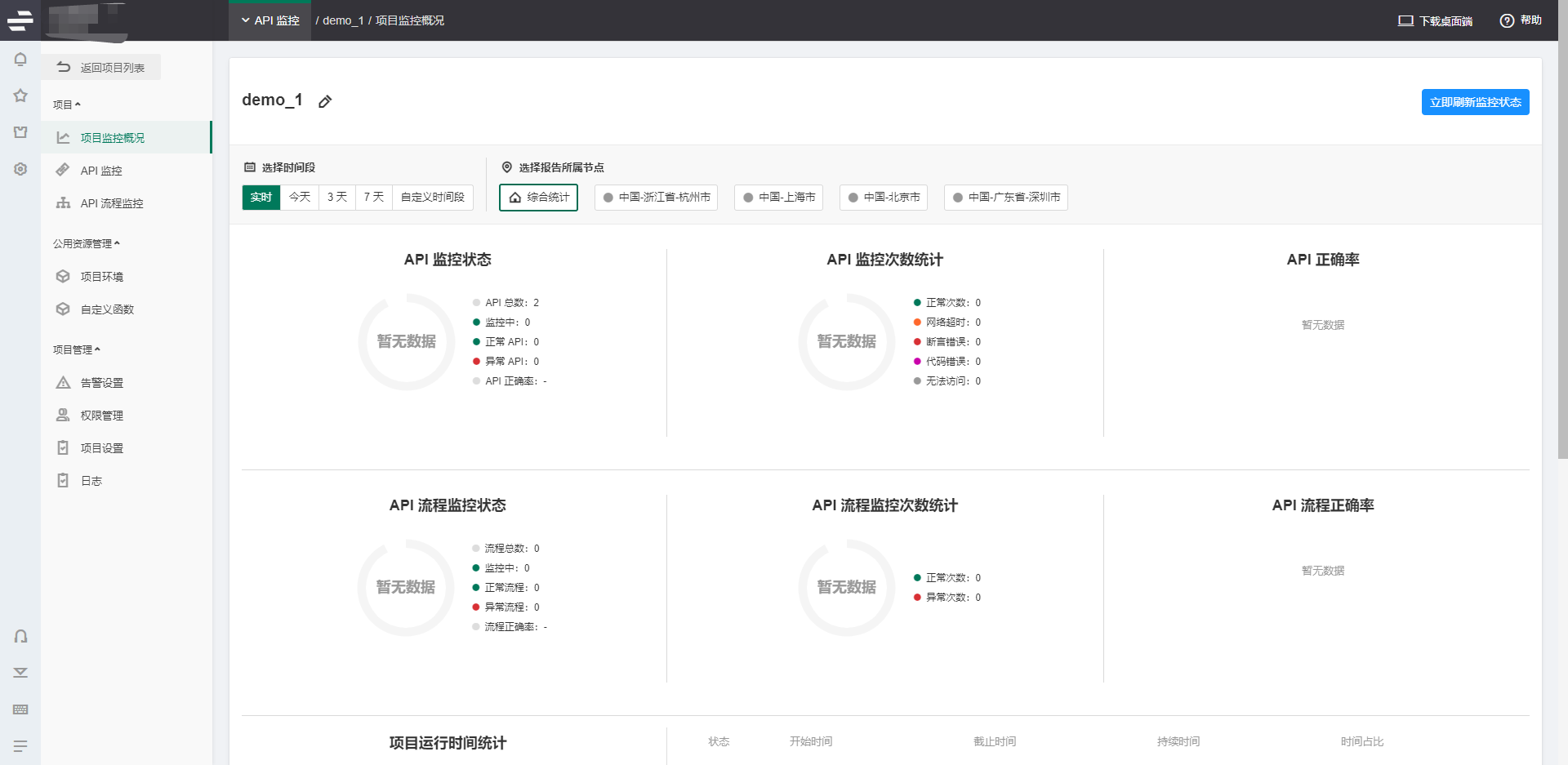Open 项目监控概况 in the sidebar

click(127, 137)
